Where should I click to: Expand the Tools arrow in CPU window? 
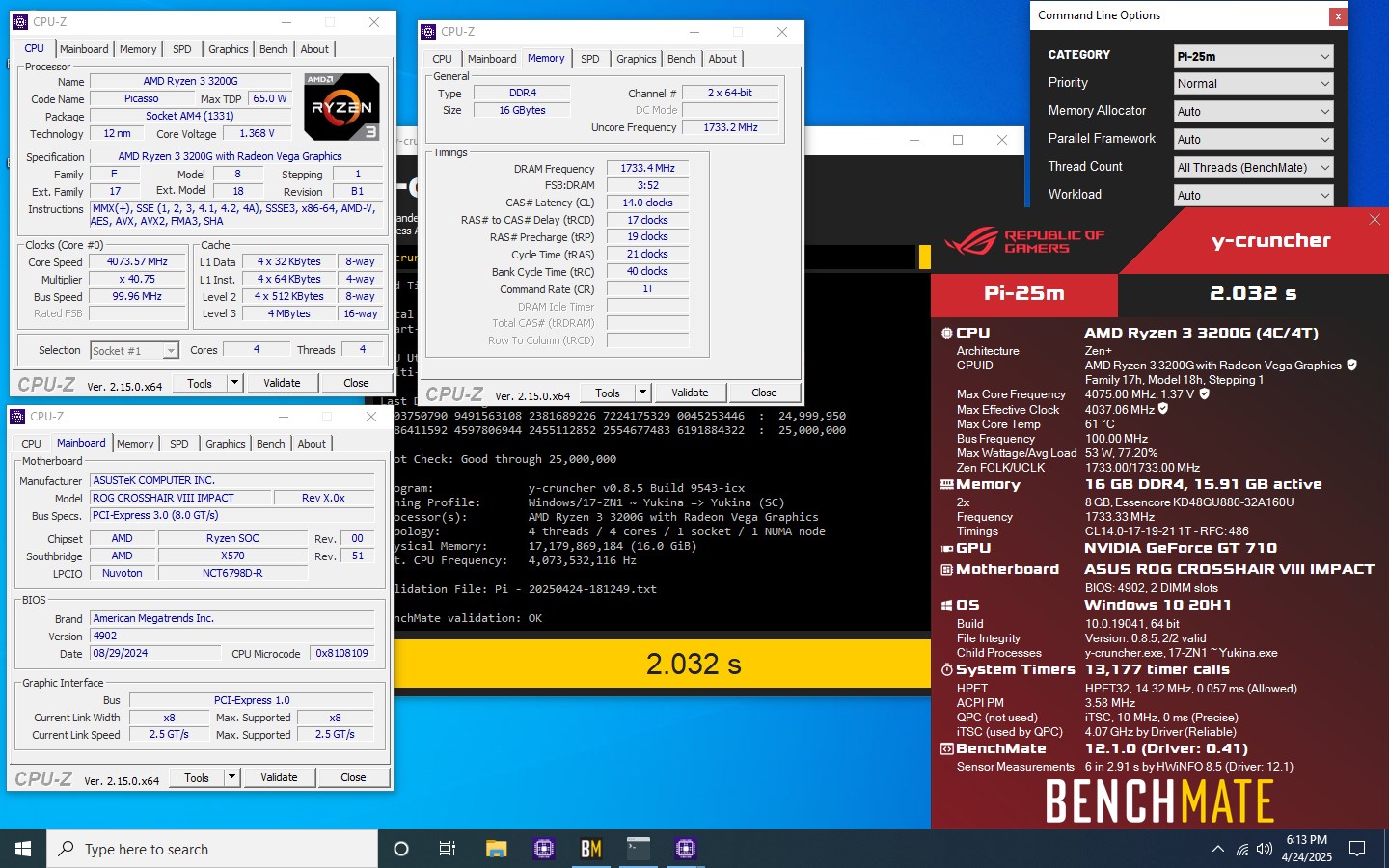[234, 383]
